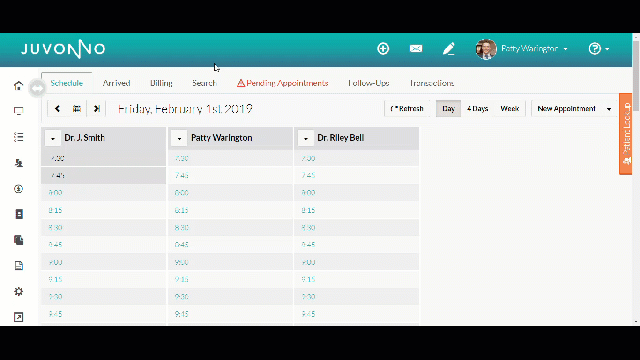Open the patients people icon in sidebar
This screenshot has height=360, width=640.
click(x=18, y=163)
